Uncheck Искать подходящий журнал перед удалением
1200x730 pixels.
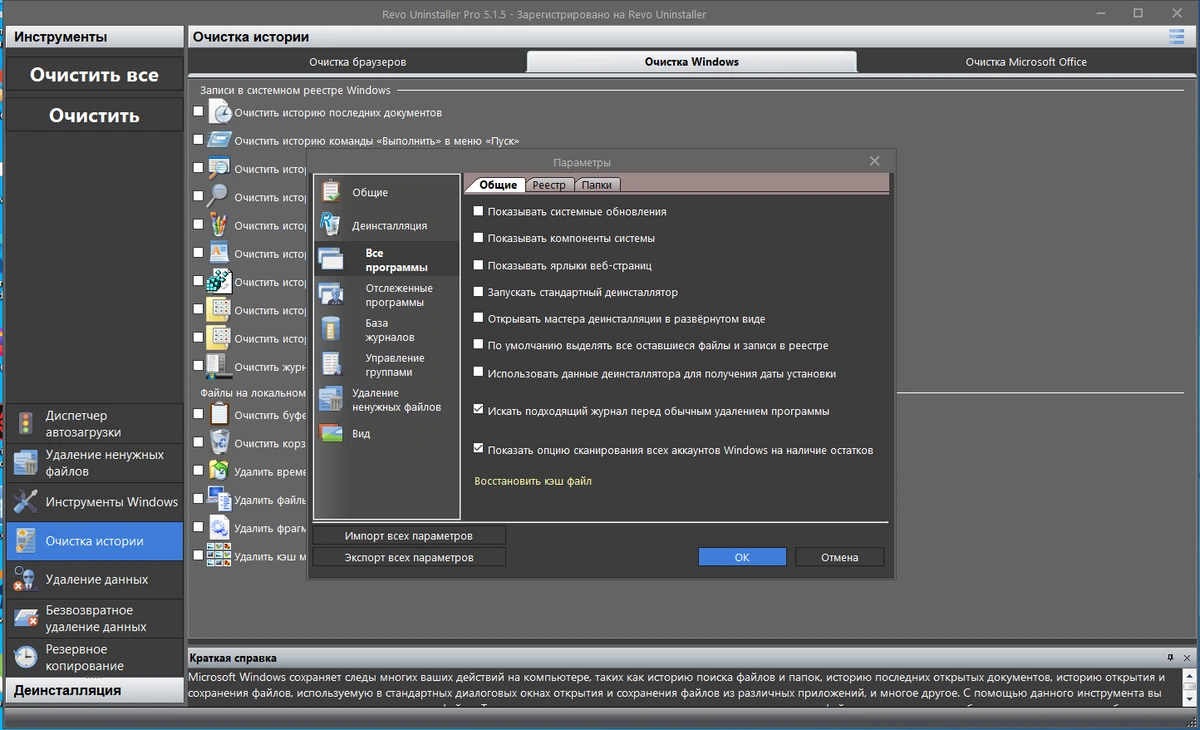click(x=479, y=410)
